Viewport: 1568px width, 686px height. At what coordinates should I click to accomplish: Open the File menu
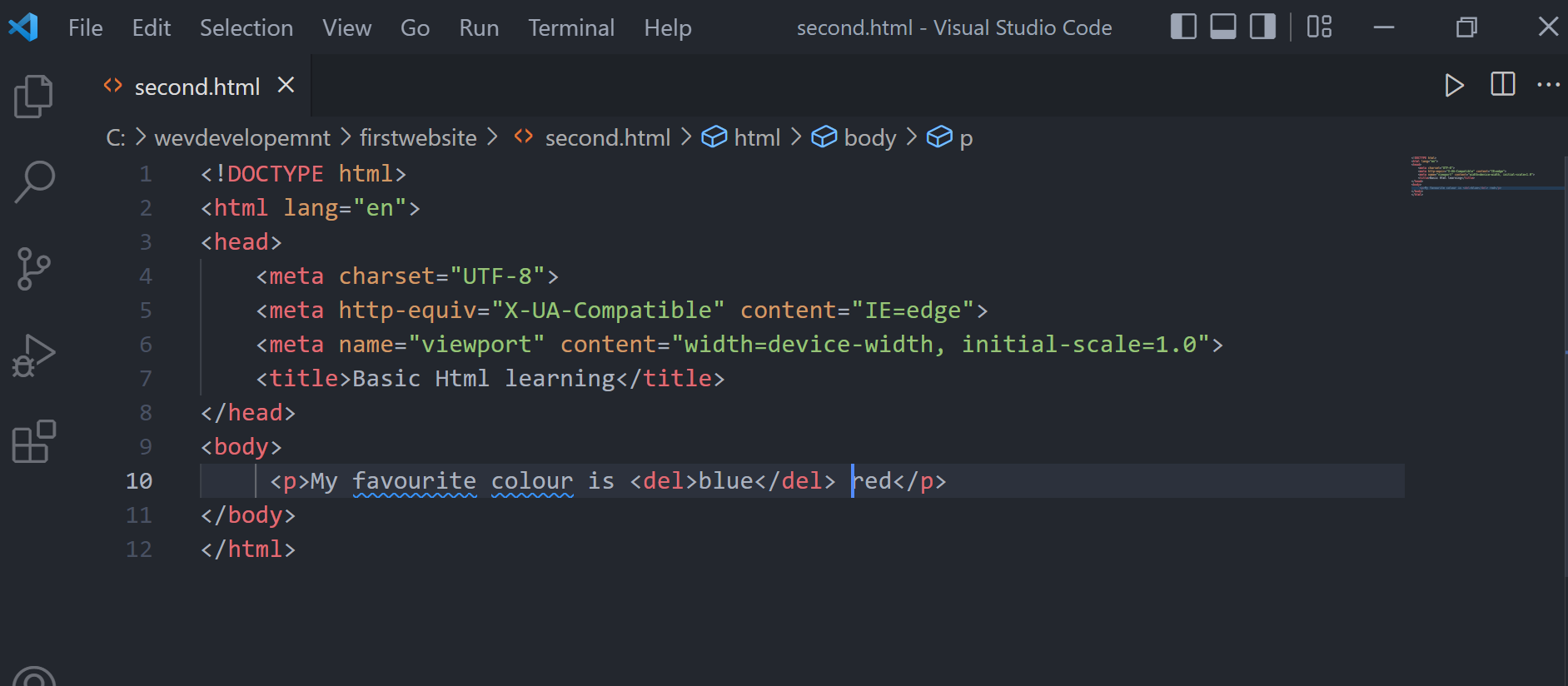[x=86, y=27]
